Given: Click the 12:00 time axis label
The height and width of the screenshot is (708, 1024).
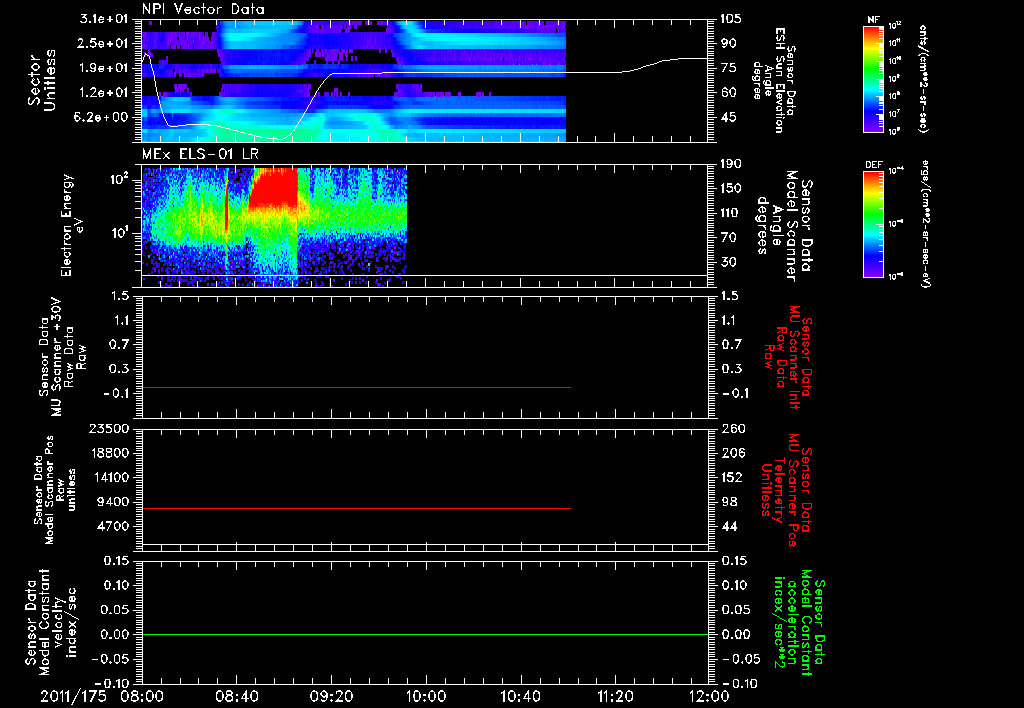Looking at the screenshot, I should (709, 696).
